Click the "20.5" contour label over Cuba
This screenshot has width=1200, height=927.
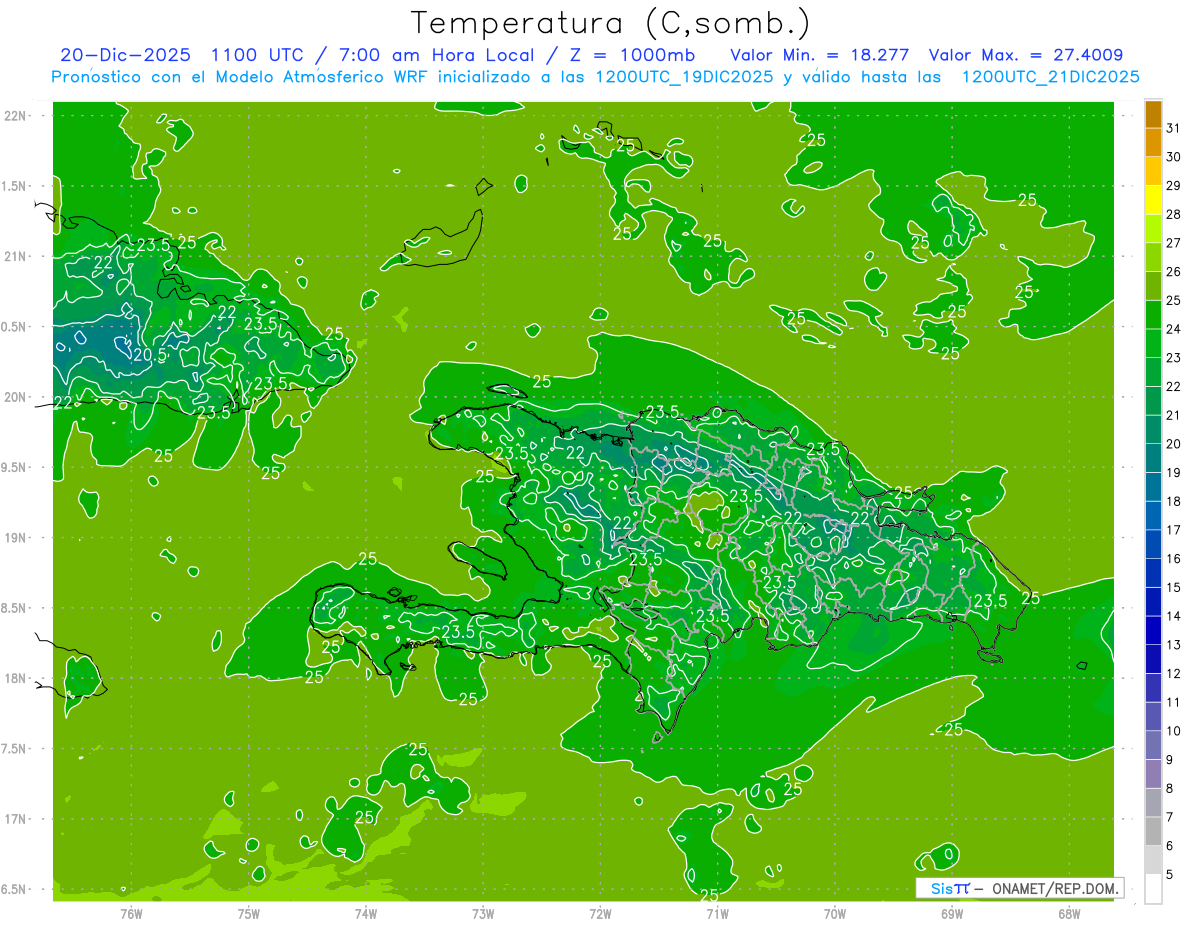pos(149,355)
